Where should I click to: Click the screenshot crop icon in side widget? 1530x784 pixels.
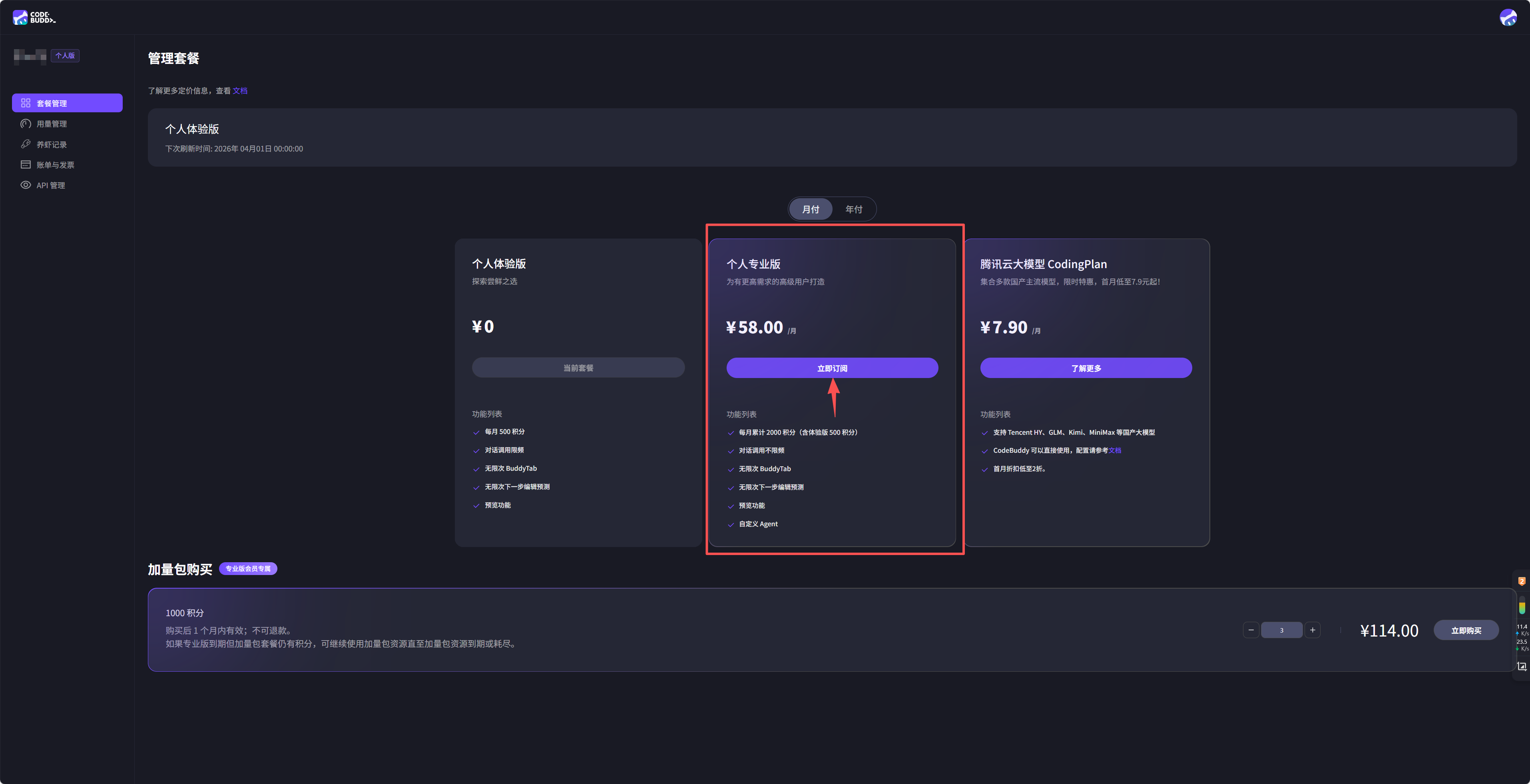pyautogui.click(x=1522, y=667)
